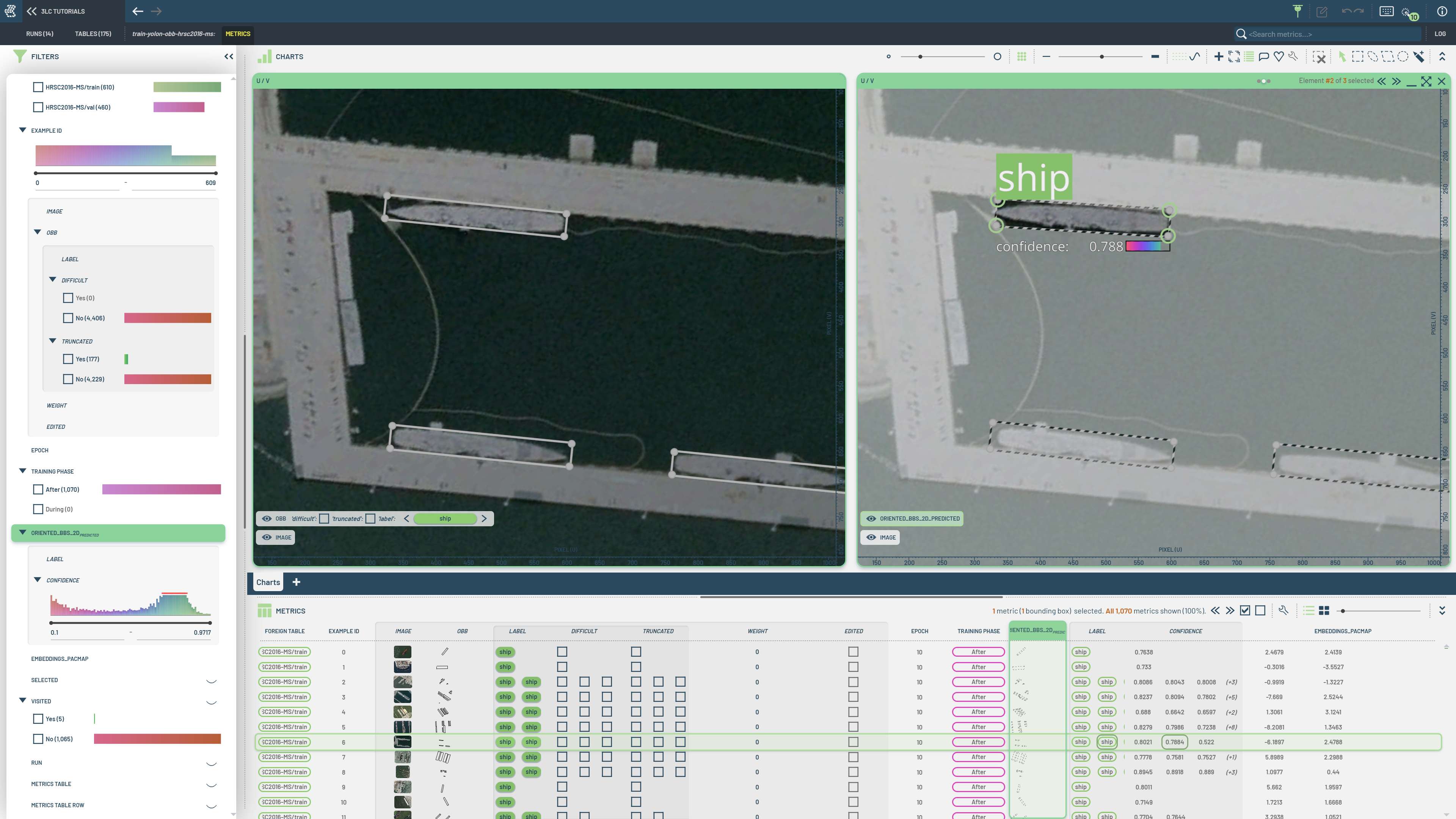Select the circle selection tool

[1403, 56]
